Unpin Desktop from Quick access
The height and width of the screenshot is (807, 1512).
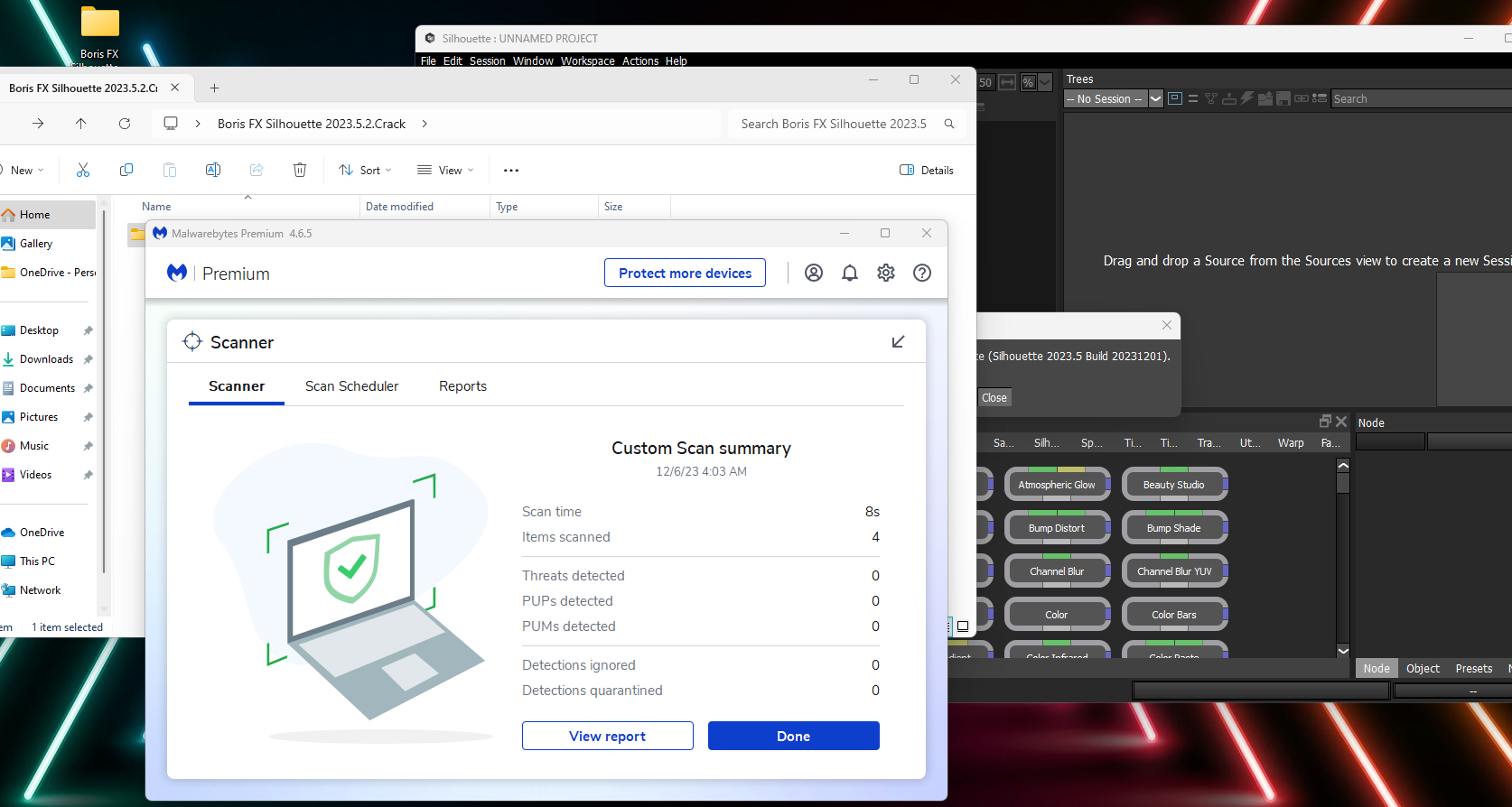(x=88, y=330)
